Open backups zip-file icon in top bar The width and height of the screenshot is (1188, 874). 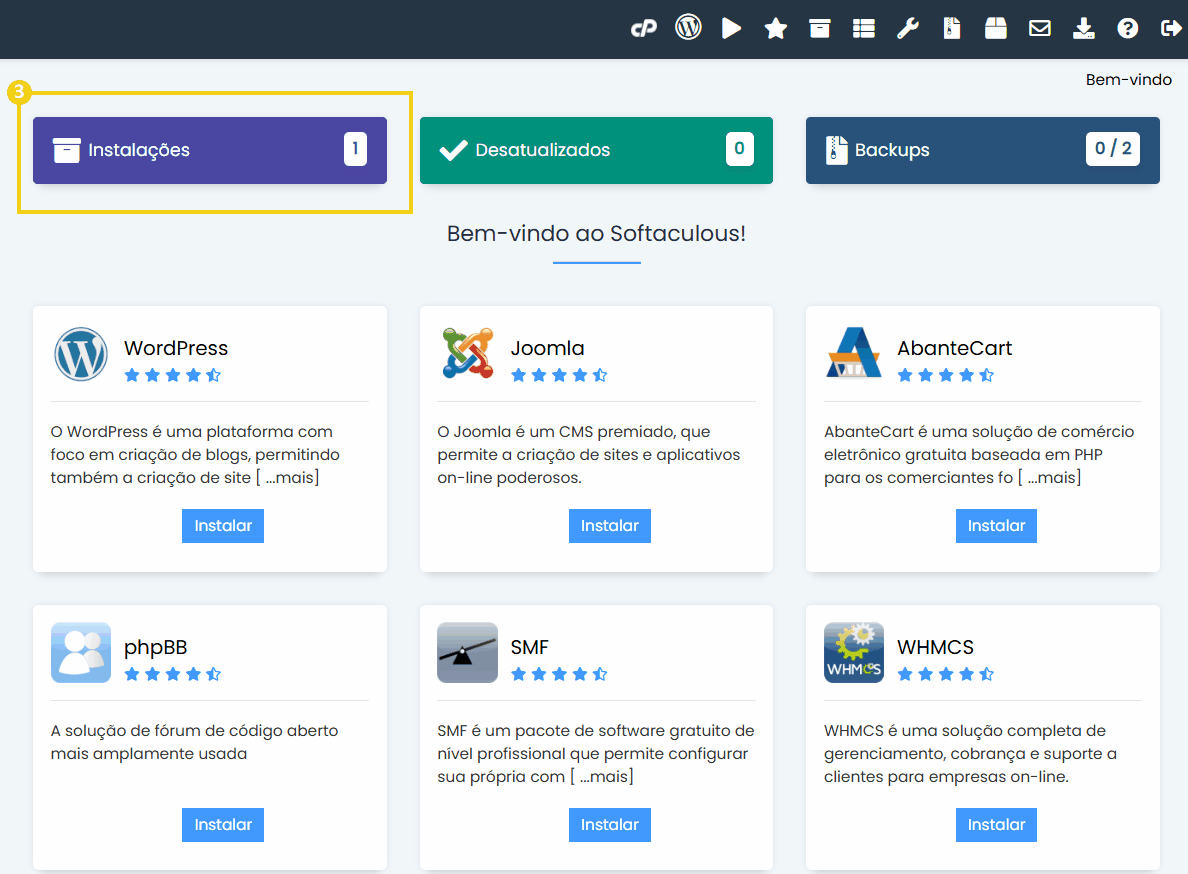pyautogui.click(x=952, y=29)
